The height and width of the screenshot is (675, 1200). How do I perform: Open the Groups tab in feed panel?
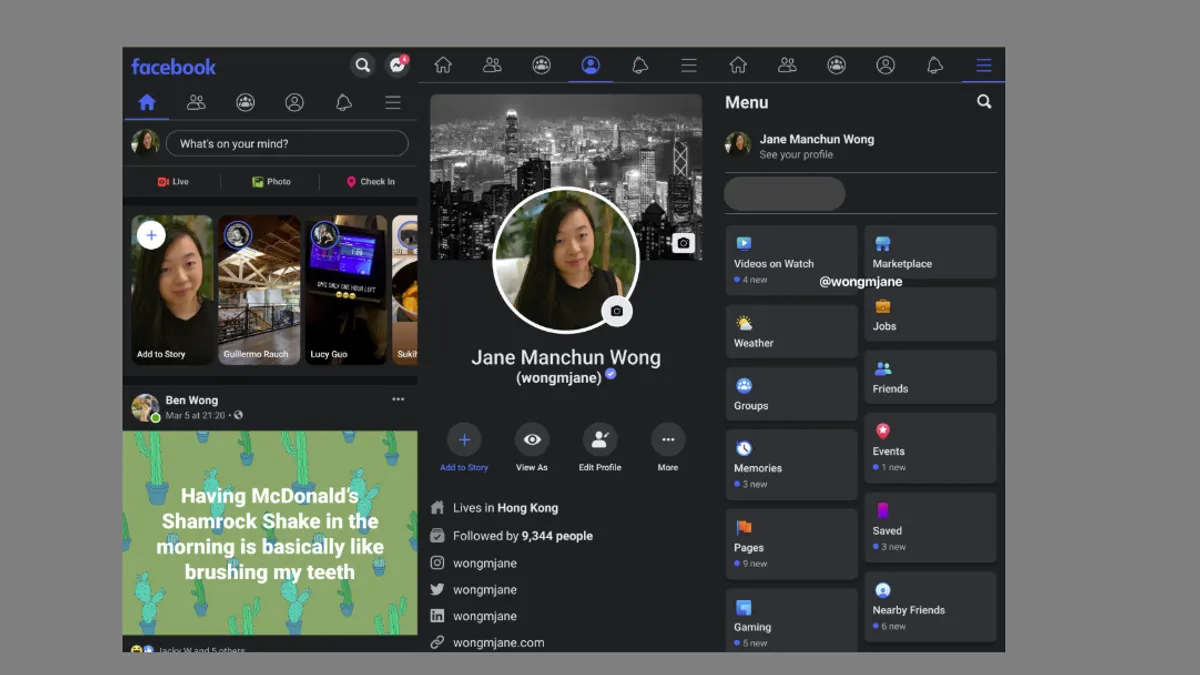245,102
